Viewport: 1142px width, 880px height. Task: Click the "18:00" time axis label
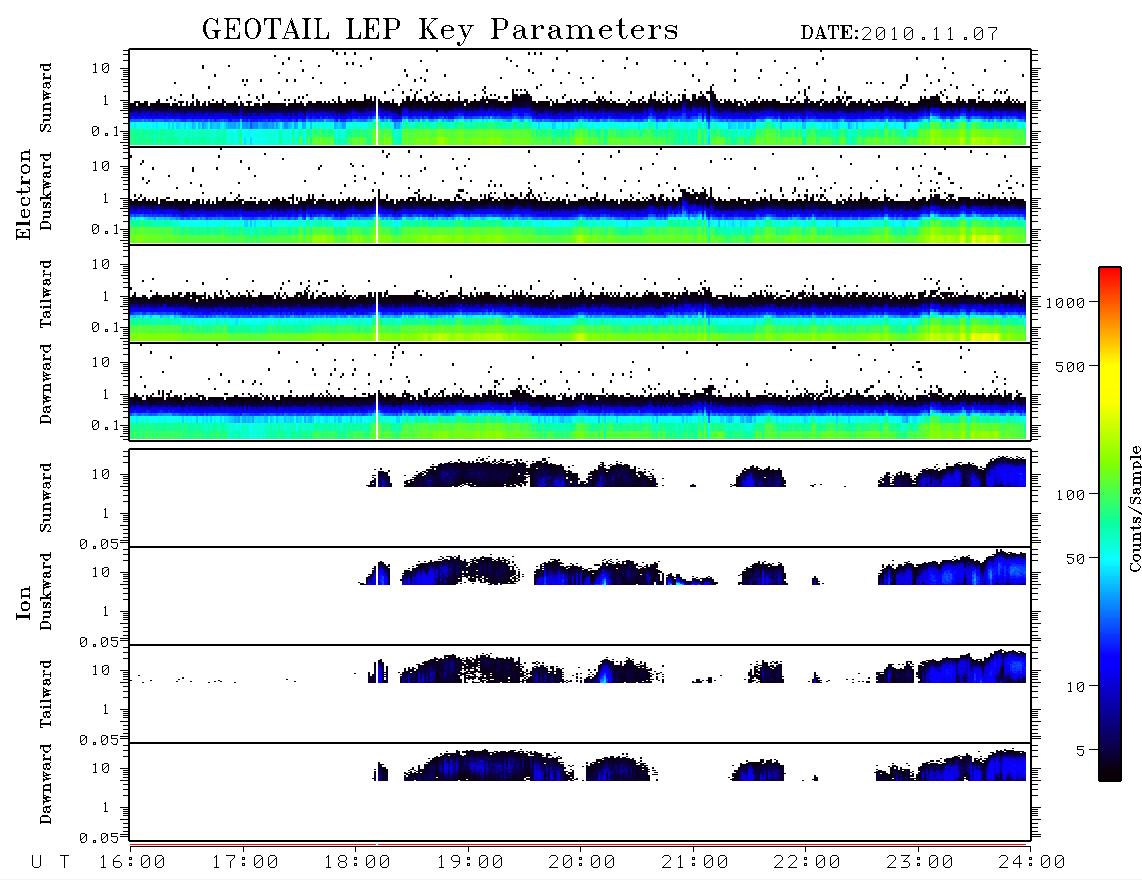click(357, 863)
